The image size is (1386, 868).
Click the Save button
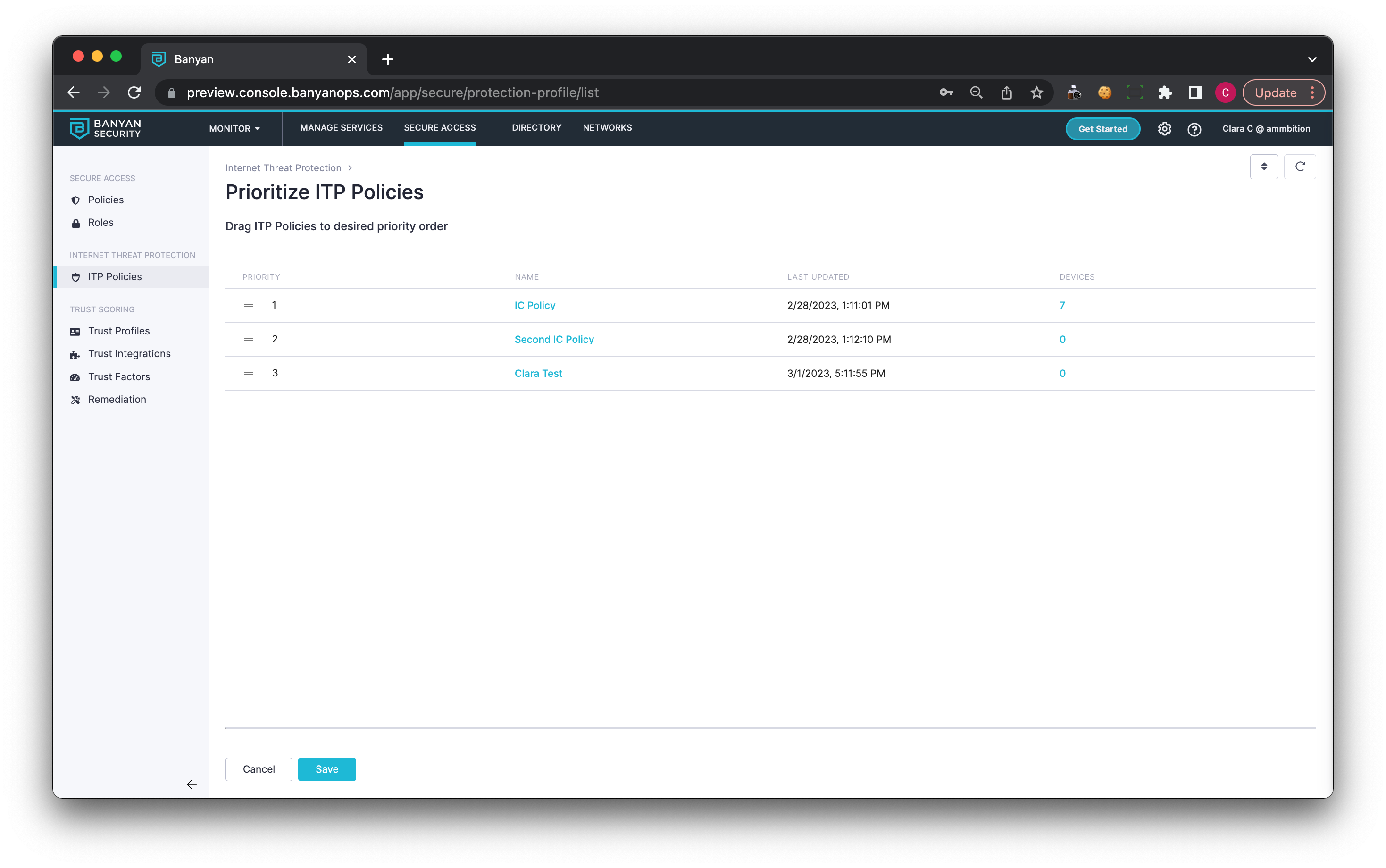(x=326, y=768)
